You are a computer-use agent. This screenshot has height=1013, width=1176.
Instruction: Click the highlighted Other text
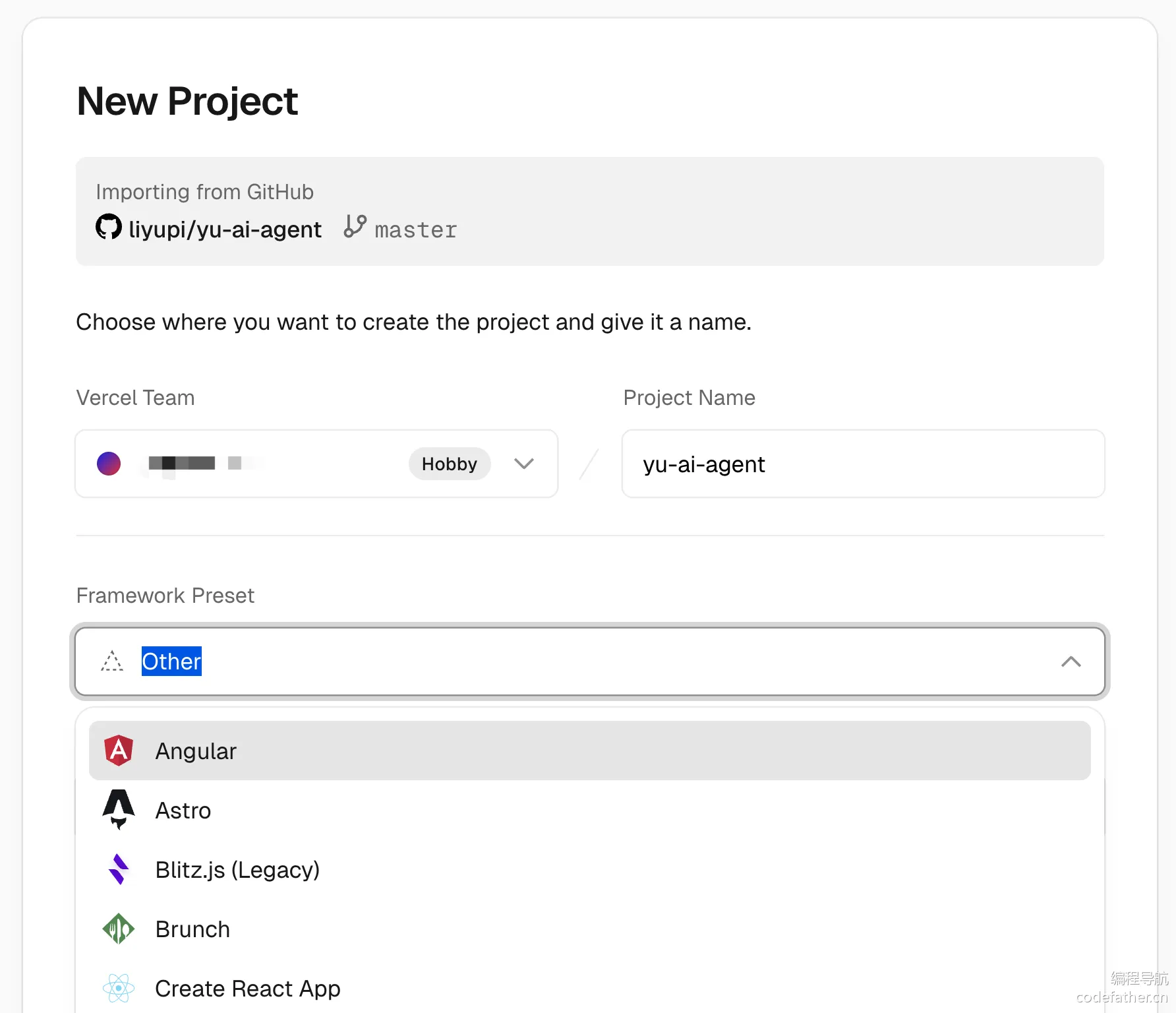pyautogui.click(x=171, y=661)
